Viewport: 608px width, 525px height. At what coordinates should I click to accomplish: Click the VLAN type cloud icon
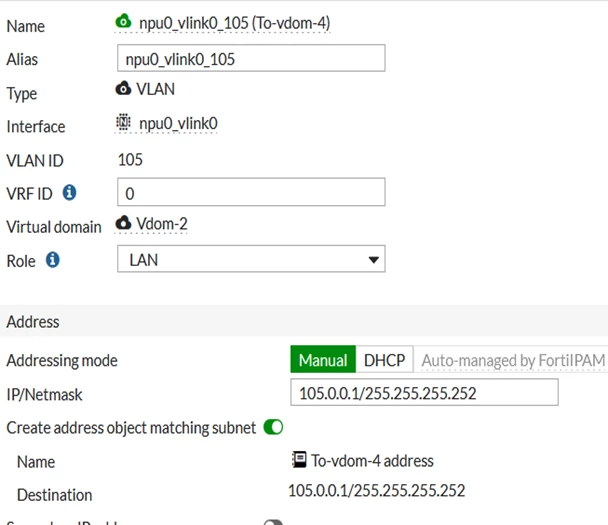(123, 88)
